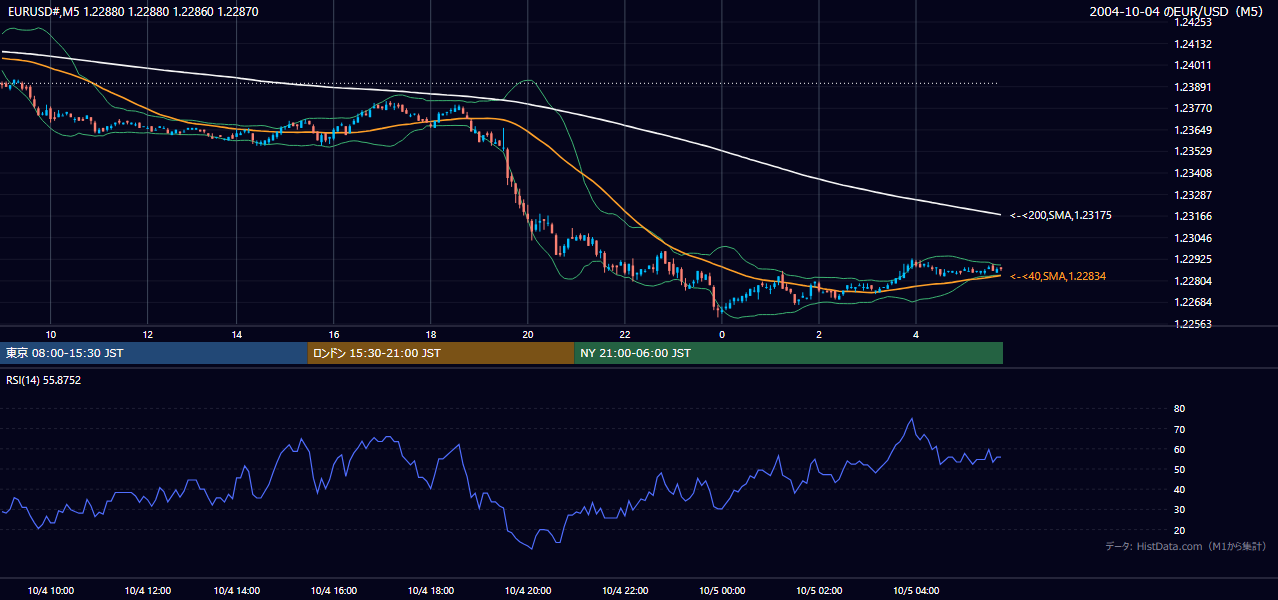
Task: Click RSI axis level 40
Action: click(1179, 489)
